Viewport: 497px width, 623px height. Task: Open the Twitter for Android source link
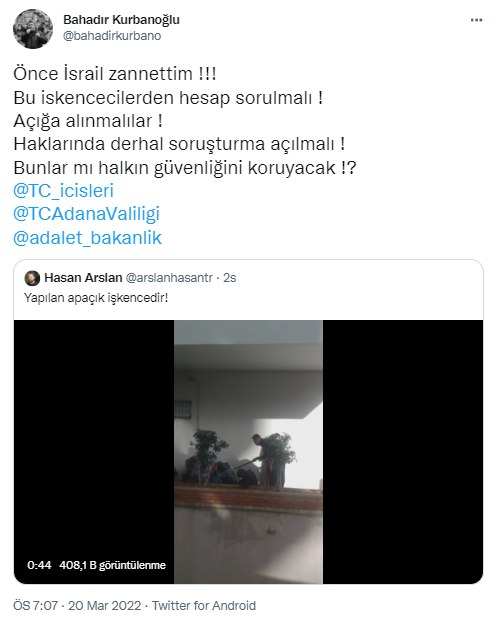pos(204,606)
